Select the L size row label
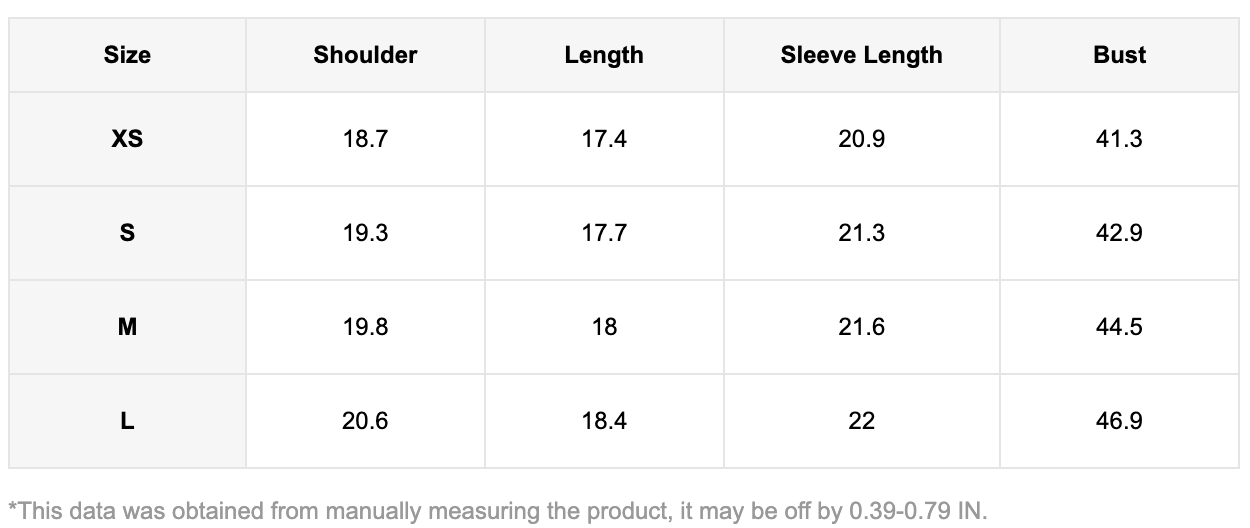This screenshot has width=1250, height=528. [127, 421]
